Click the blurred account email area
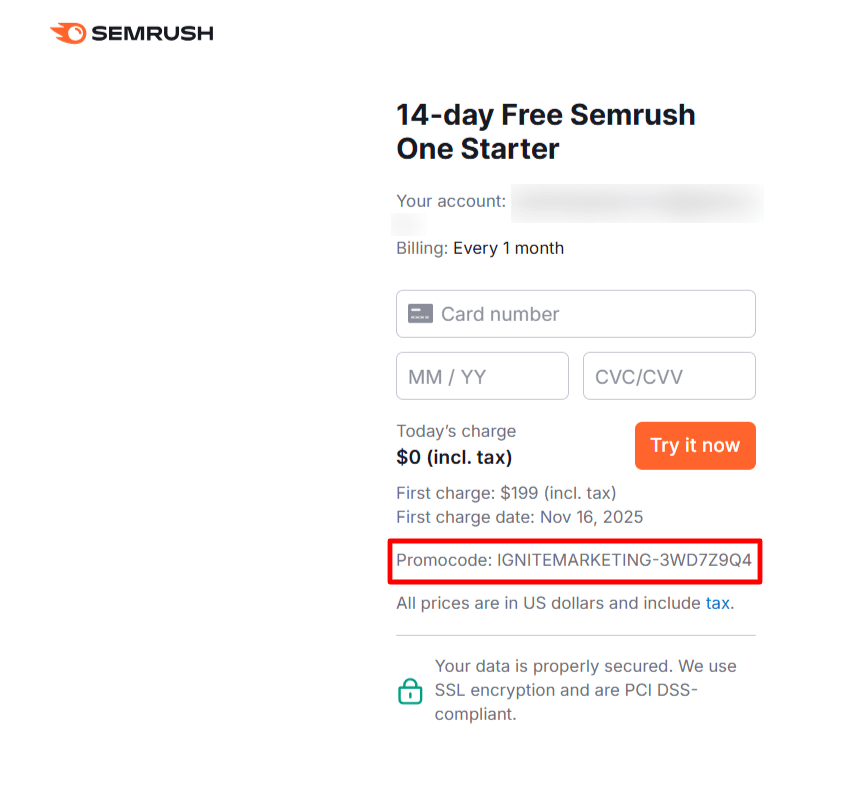This screenshot has width=852, height=802. 637,203
